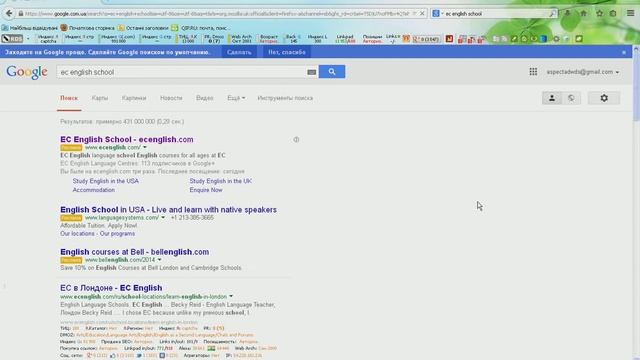Open 'Enquire Now' sitelink
The height and width of the screenshot is (360, 640).
[206, 190]
